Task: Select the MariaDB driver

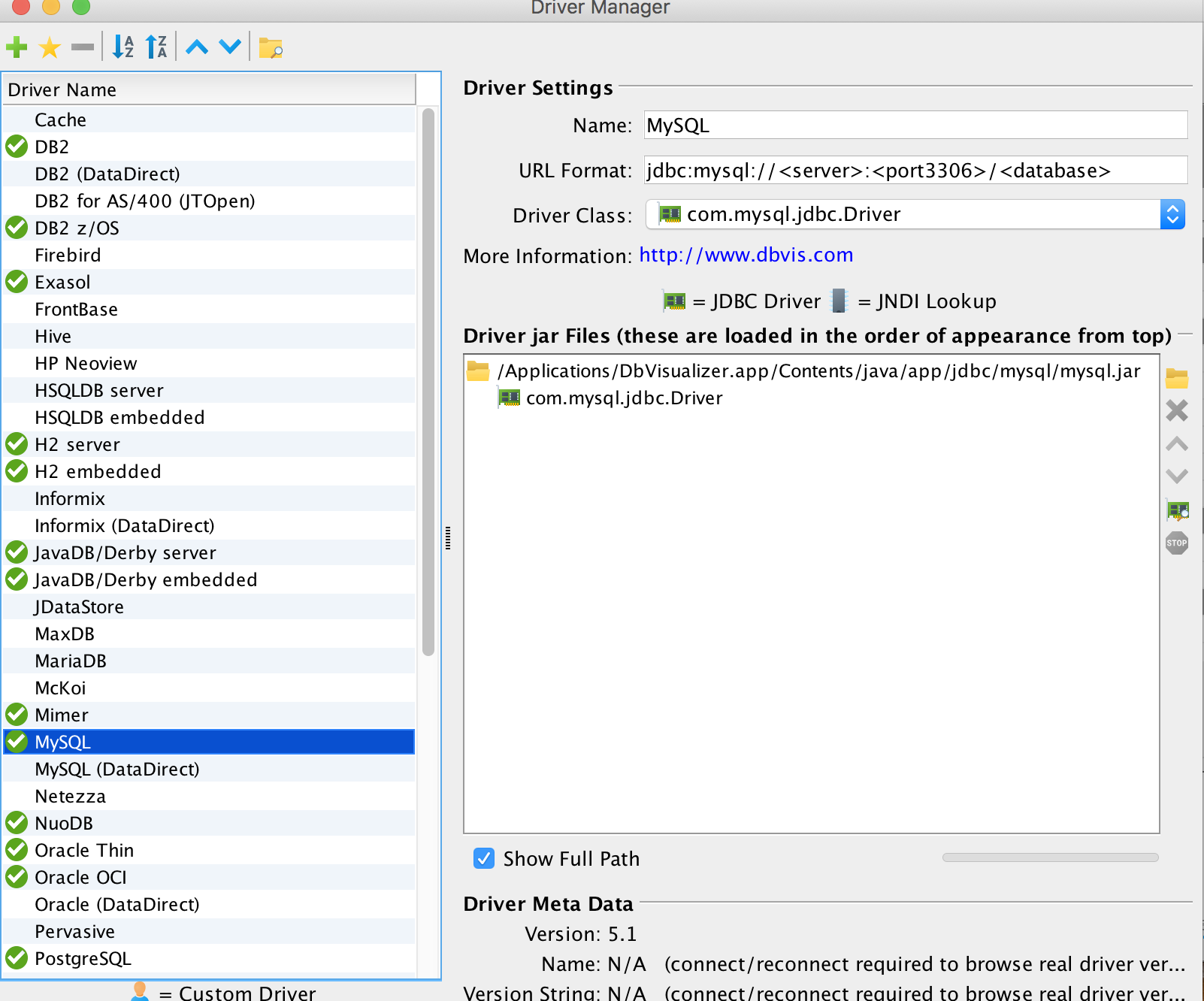Action: click(x=209, y=661)
